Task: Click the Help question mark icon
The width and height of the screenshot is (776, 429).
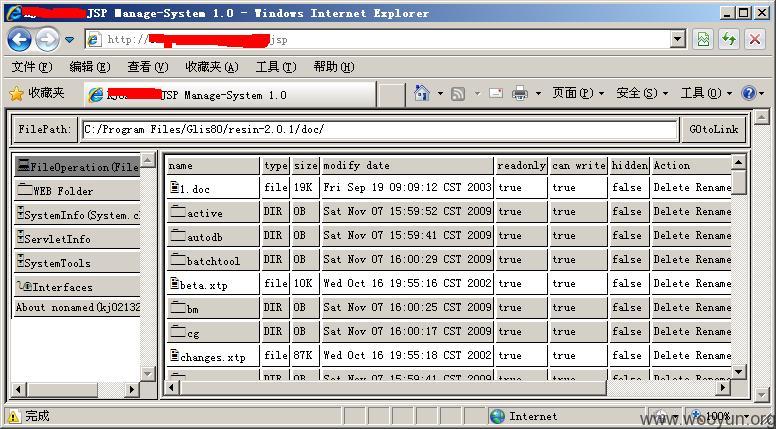Action: (x=748, y=93)
